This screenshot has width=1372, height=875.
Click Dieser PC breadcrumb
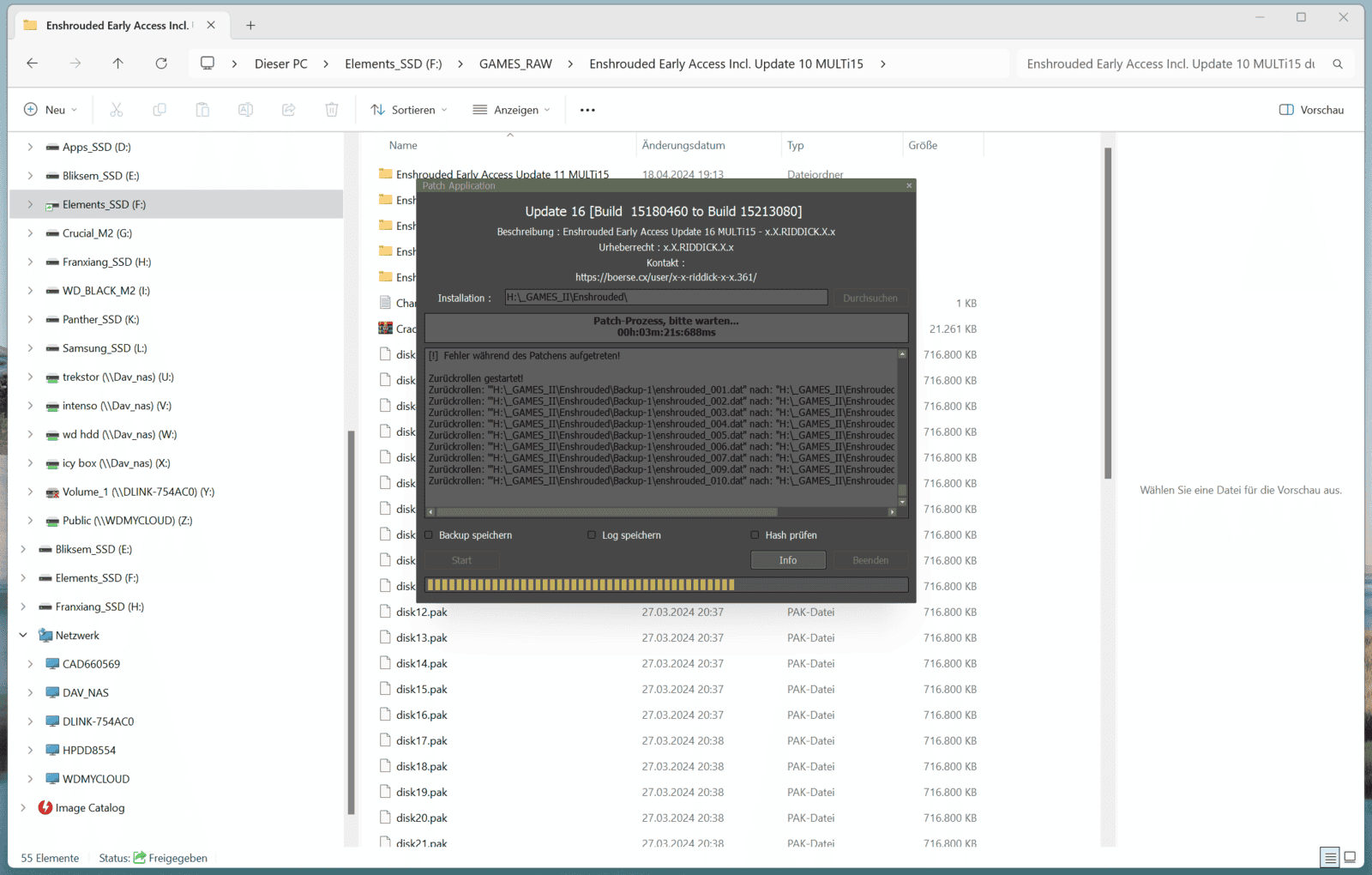[281, 63]
